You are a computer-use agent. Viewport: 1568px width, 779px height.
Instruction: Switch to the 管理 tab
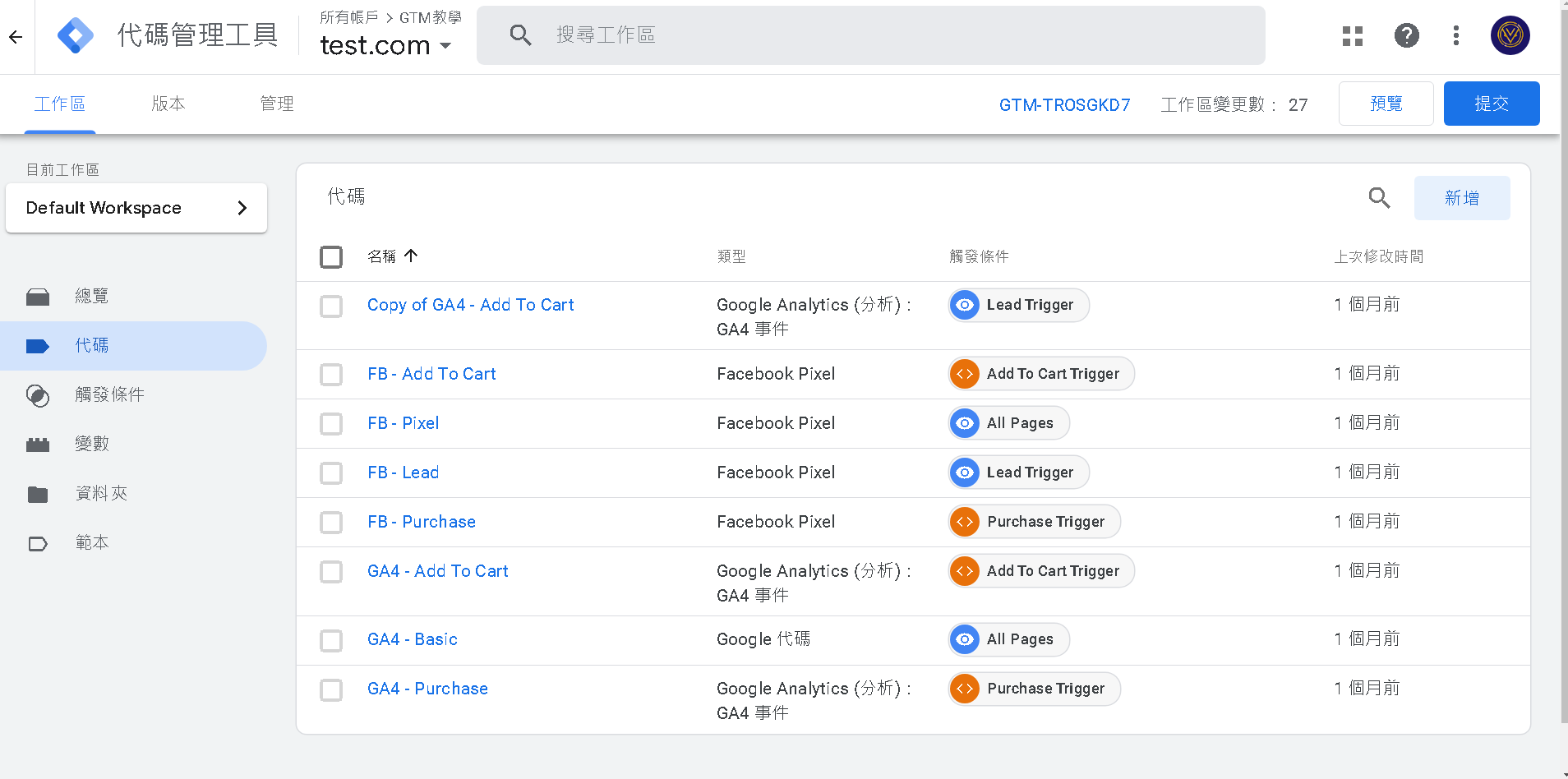277,104
